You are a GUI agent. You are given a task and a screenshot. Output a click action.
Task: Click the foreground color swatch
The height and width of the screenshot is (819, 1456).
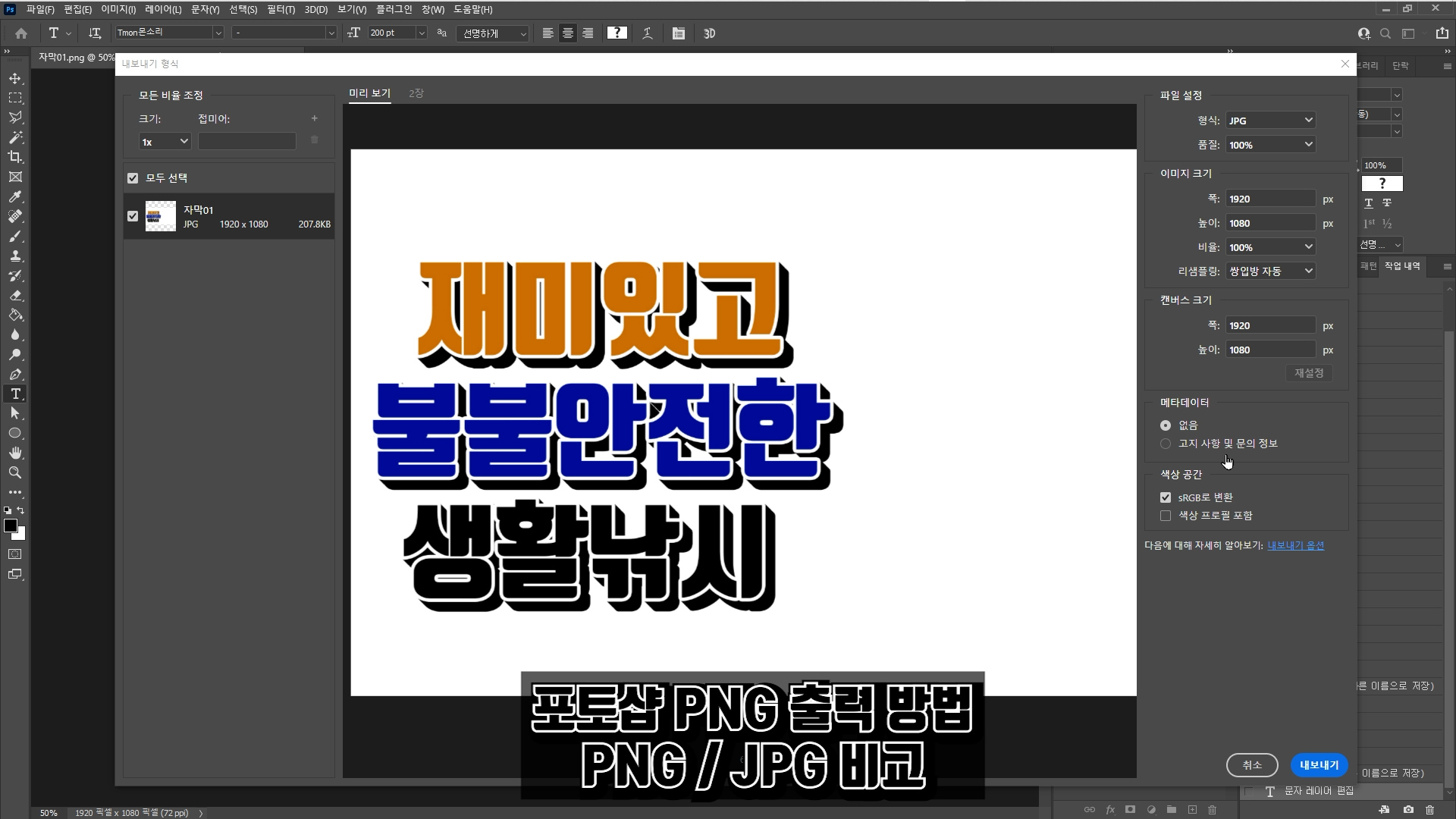click(10, 526)
